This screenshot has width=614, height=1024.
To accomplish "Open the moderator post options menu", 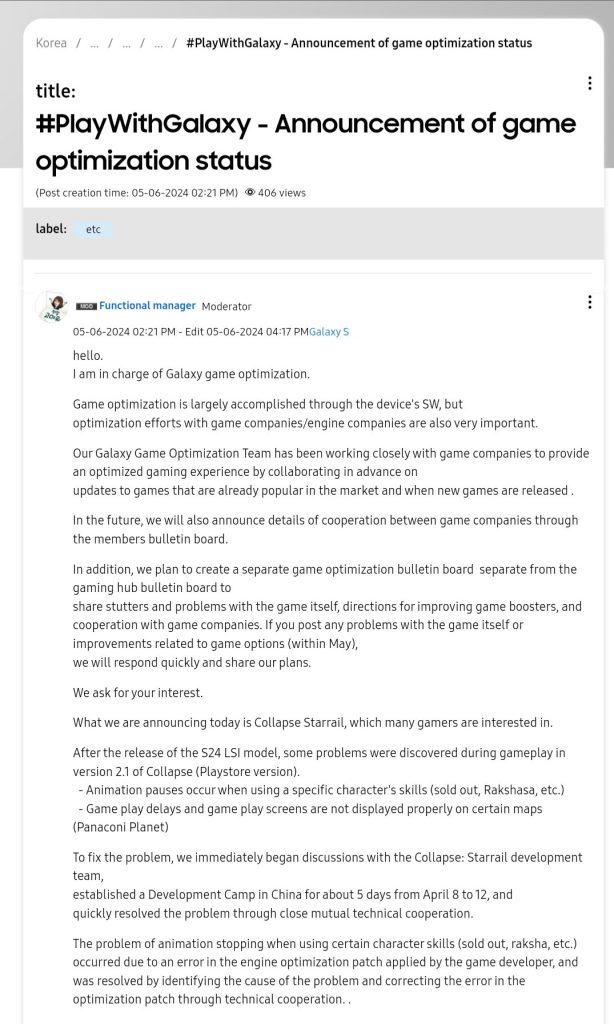I will click(590, 302).
